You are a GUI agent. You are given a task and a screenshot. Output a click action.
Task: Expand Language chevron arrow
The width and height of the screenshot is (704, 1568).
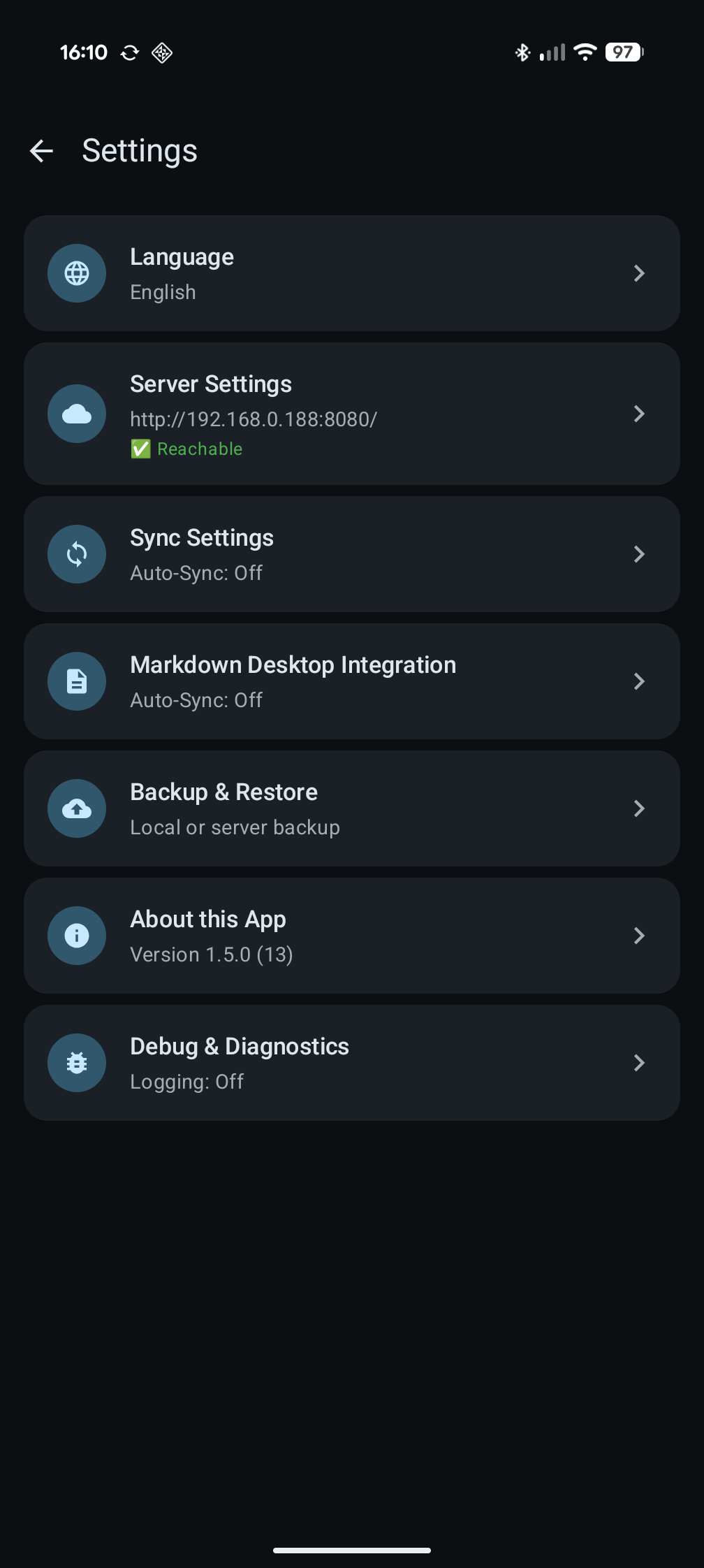click(638, 273)
